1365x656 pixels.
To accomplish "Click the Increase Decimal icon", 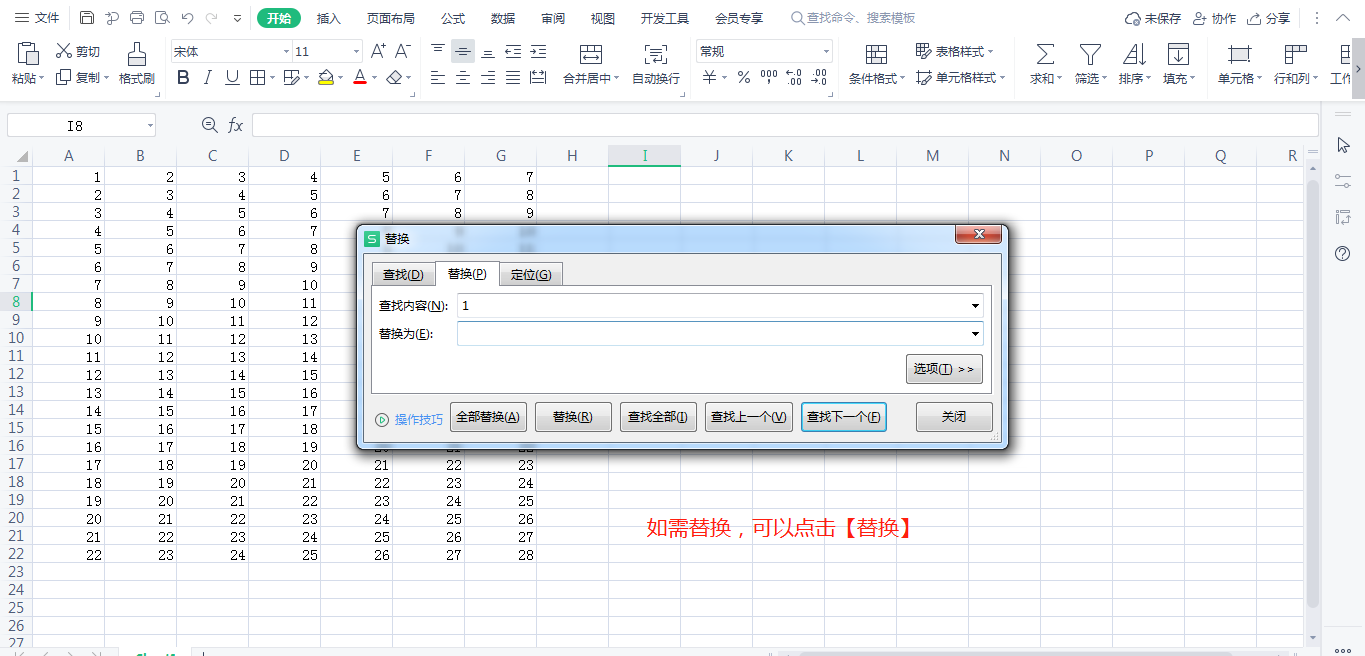I will [794, 77].
